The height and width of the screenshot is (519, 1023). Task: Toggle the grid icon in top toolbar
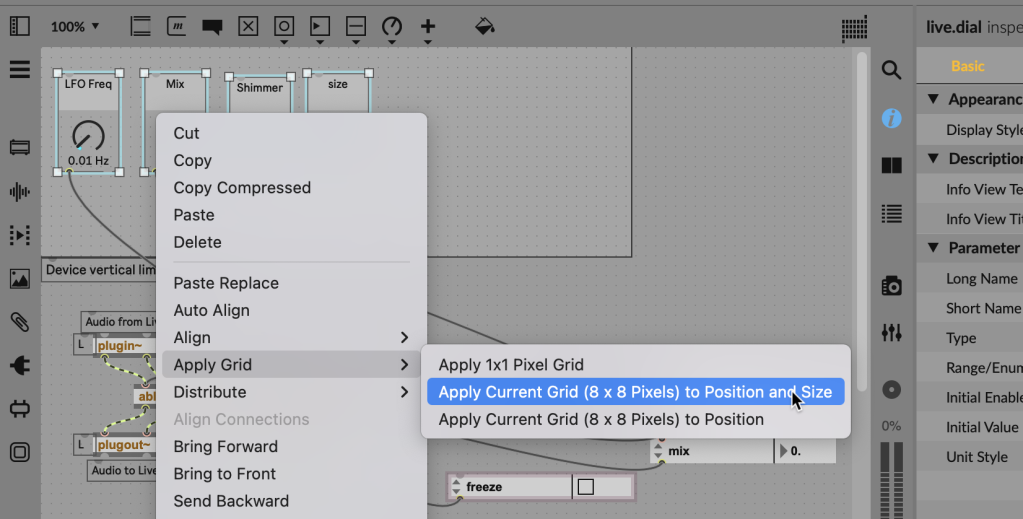pos(854,27)
